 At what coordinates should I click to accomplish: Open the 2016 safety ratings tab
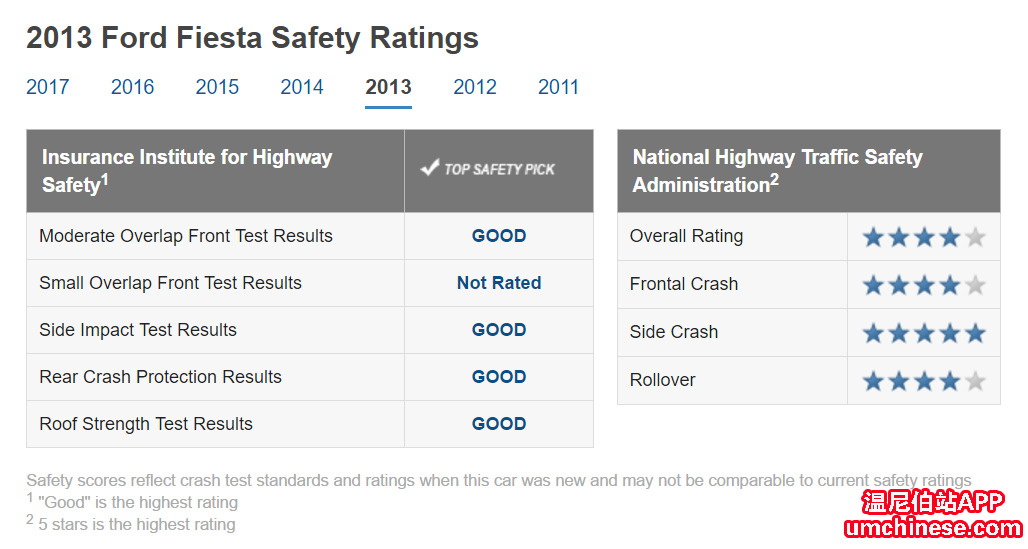[132, 87]
